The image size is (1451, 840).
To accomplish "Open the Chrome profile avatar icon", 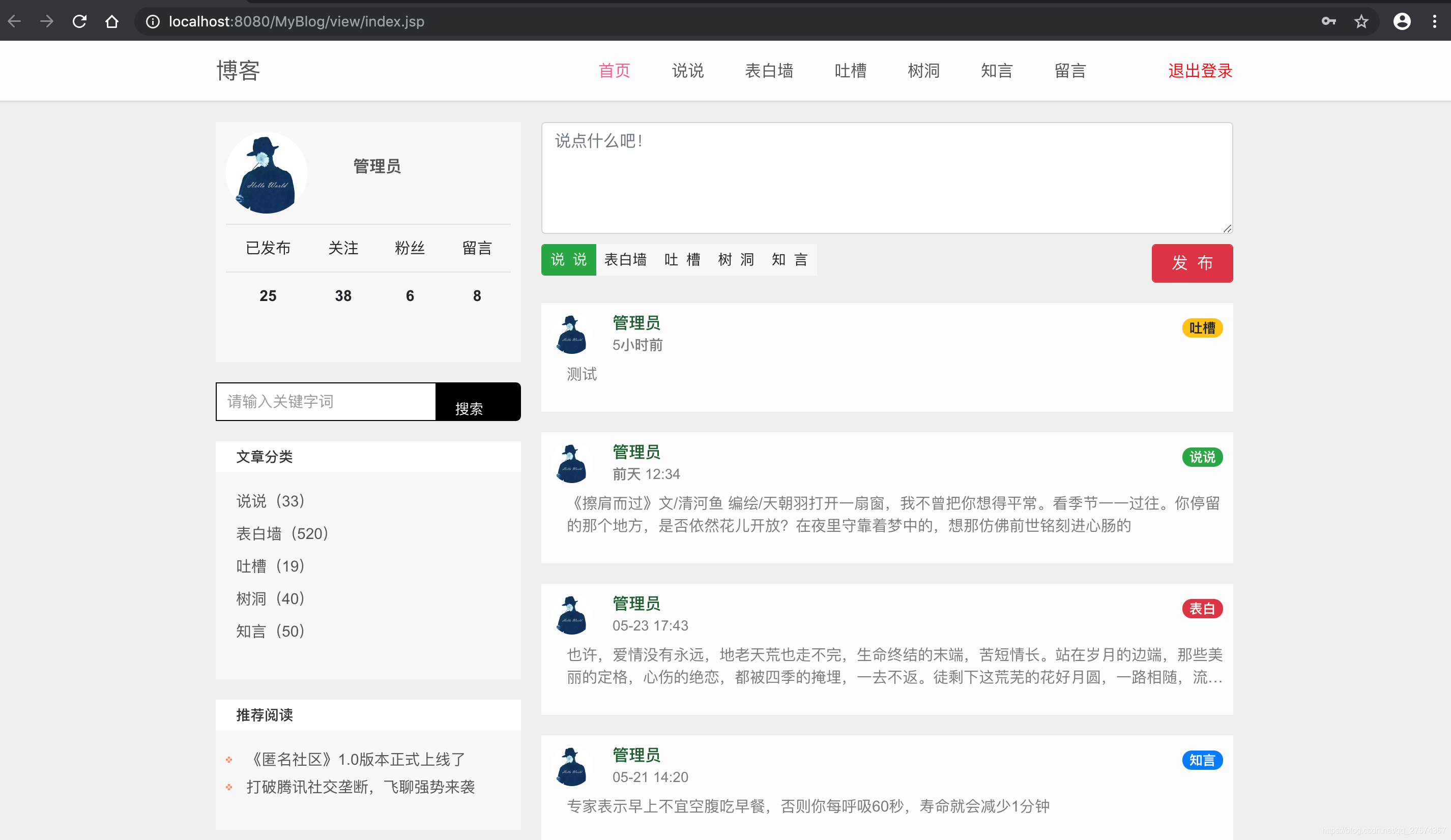I will click(1402, 21).
